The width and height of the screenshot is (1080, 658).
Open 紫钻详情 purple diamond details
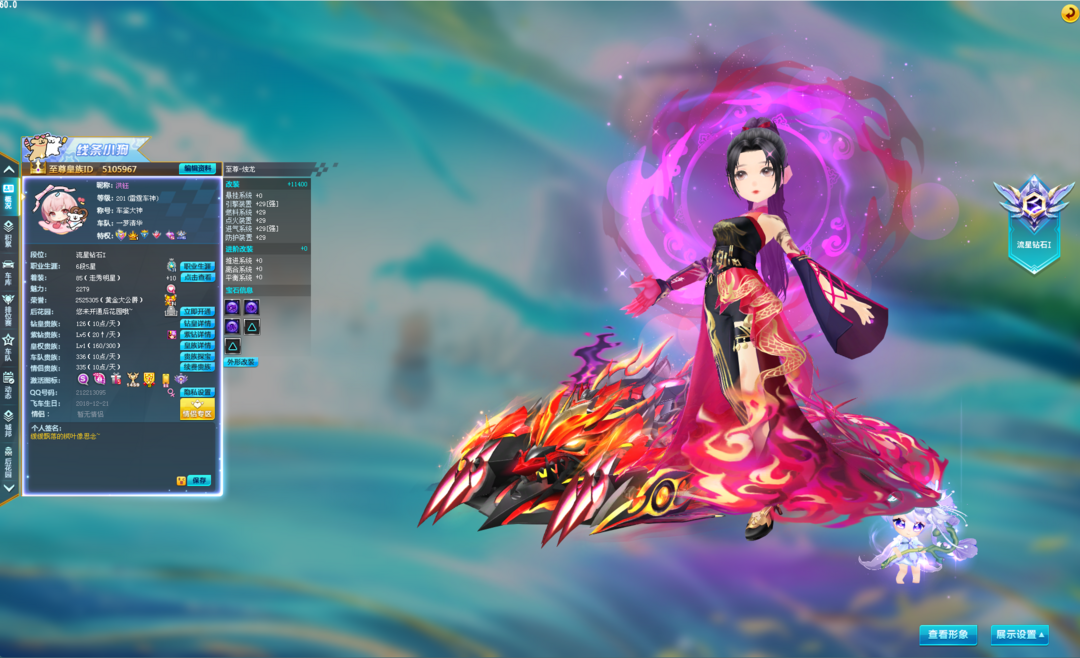[x=198, y=334]
